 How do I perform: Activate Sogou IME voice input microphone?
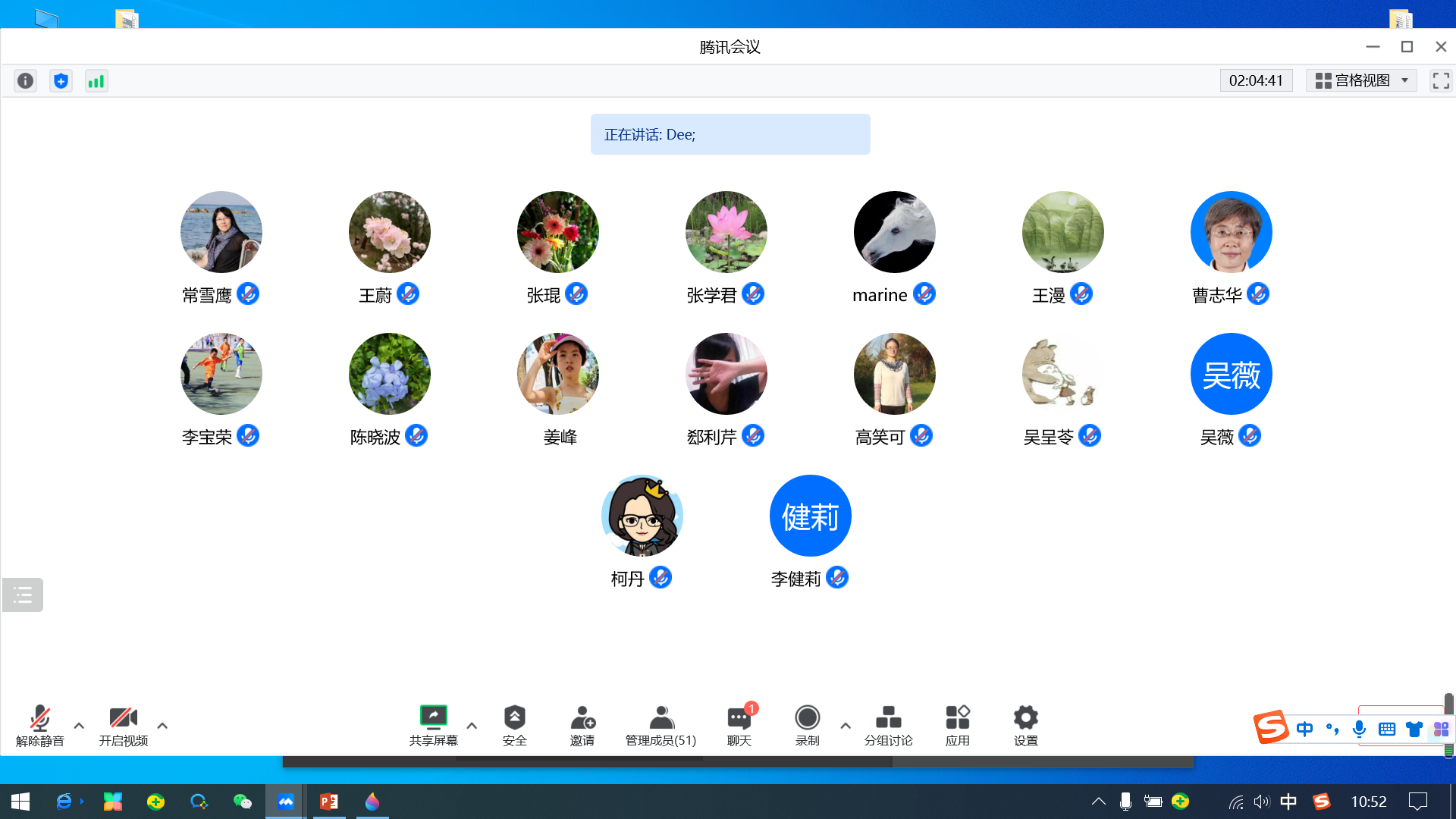pyautogui.click(x=1359, y=729)
